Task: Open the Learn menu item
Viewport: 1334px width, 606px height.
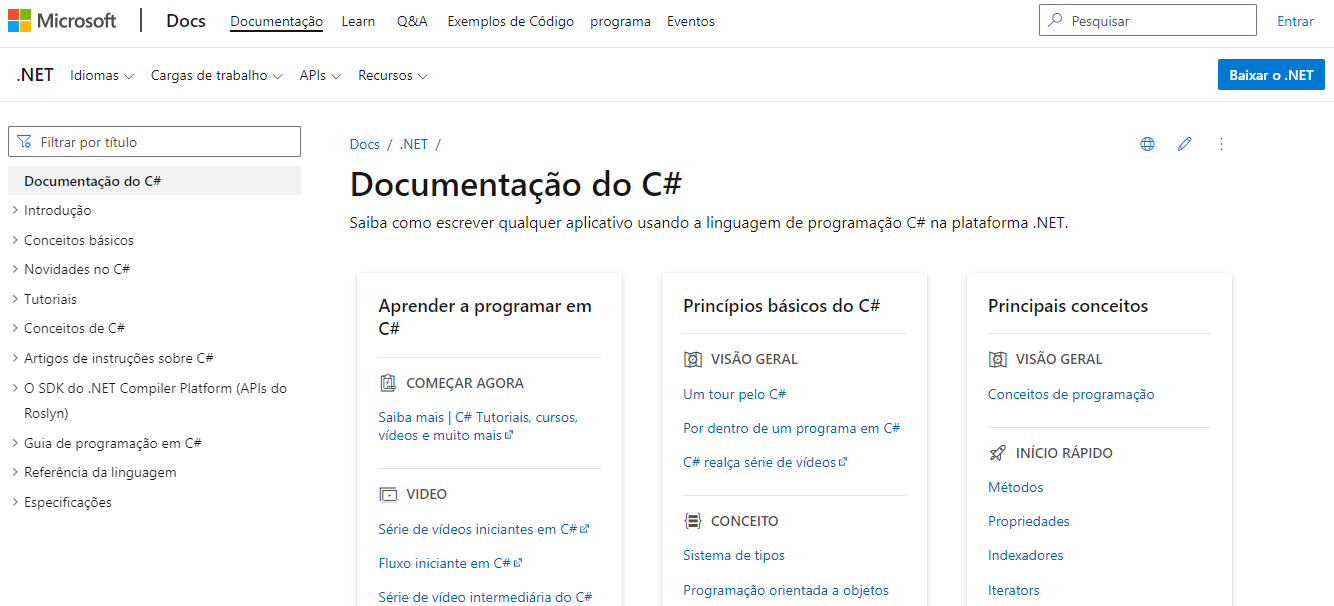Action: (x=358, y=20)
